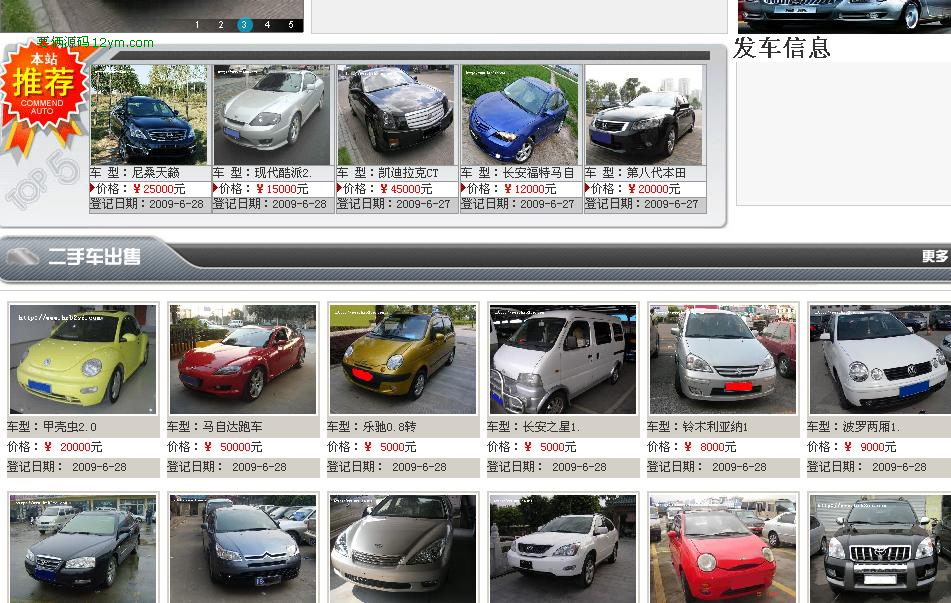Image resolution: width=951 pixels, height=603 pixels.
Task: Open the red 马自达跑车 car photo
Action: tap(243, 359)
